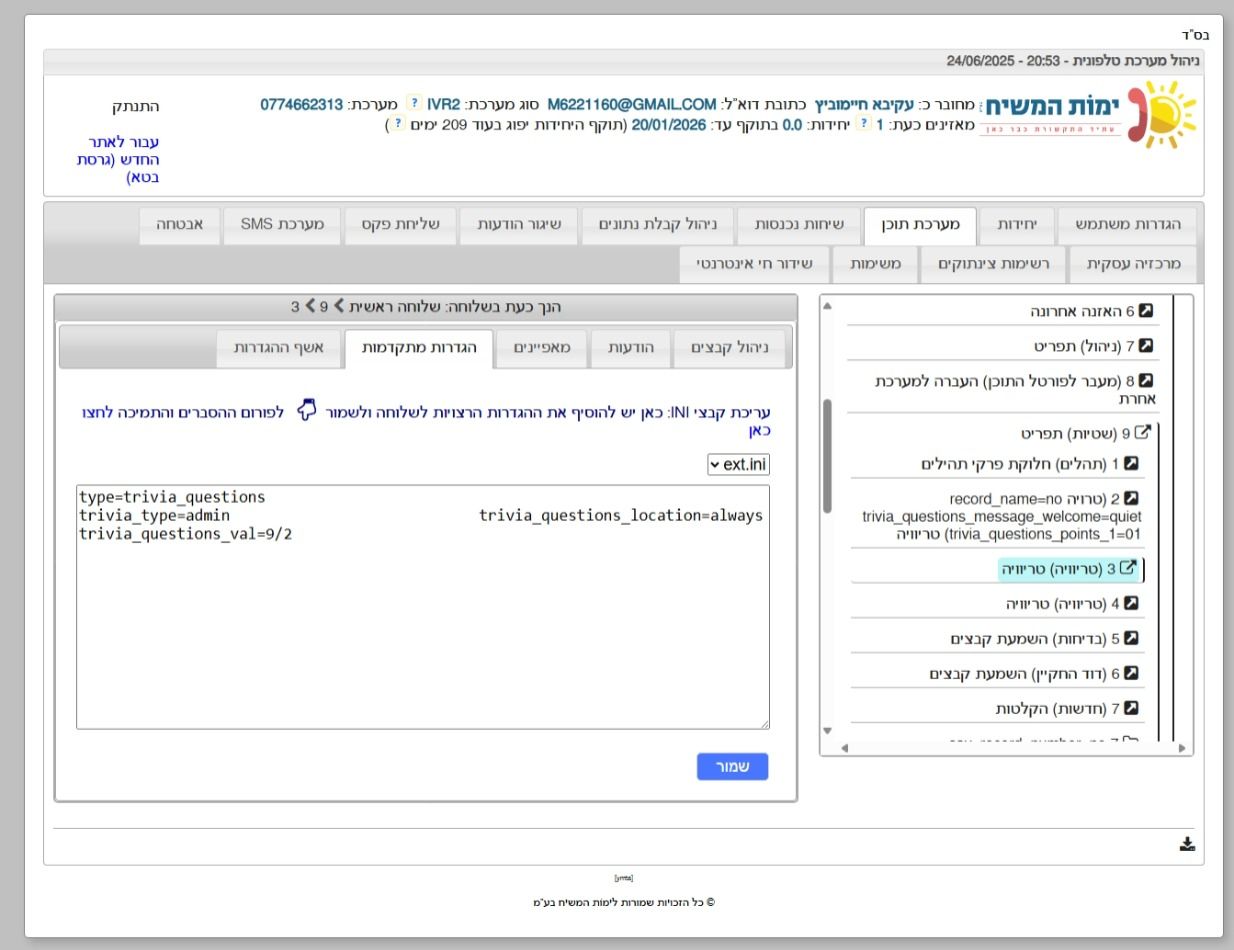Click breadcrumb chevron after שלוחה ראשית
The image size is (1234, 950).
338,306
